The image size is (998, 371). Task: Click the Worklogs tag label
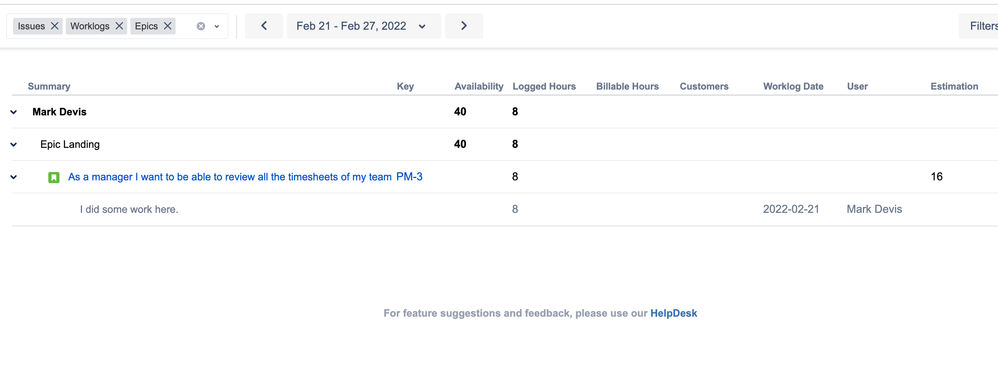point(90,26)
